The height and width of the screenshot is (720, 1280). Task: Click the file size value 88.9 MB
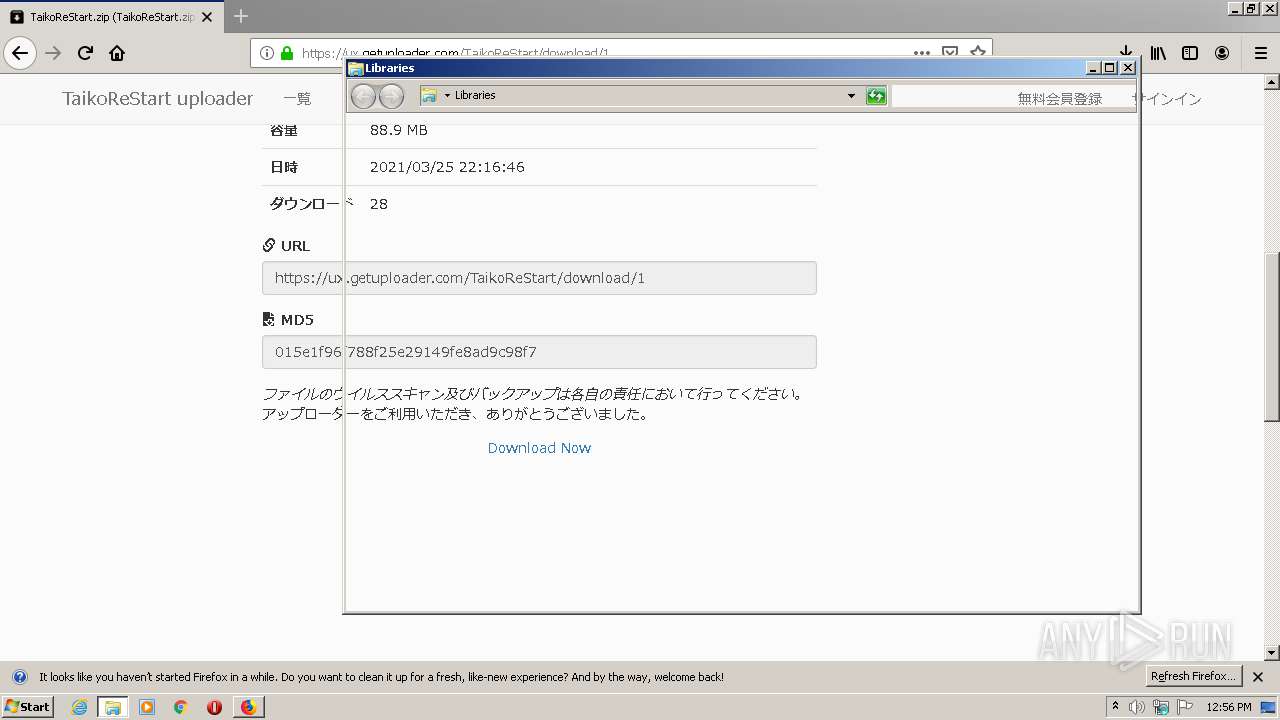[398, 130]
